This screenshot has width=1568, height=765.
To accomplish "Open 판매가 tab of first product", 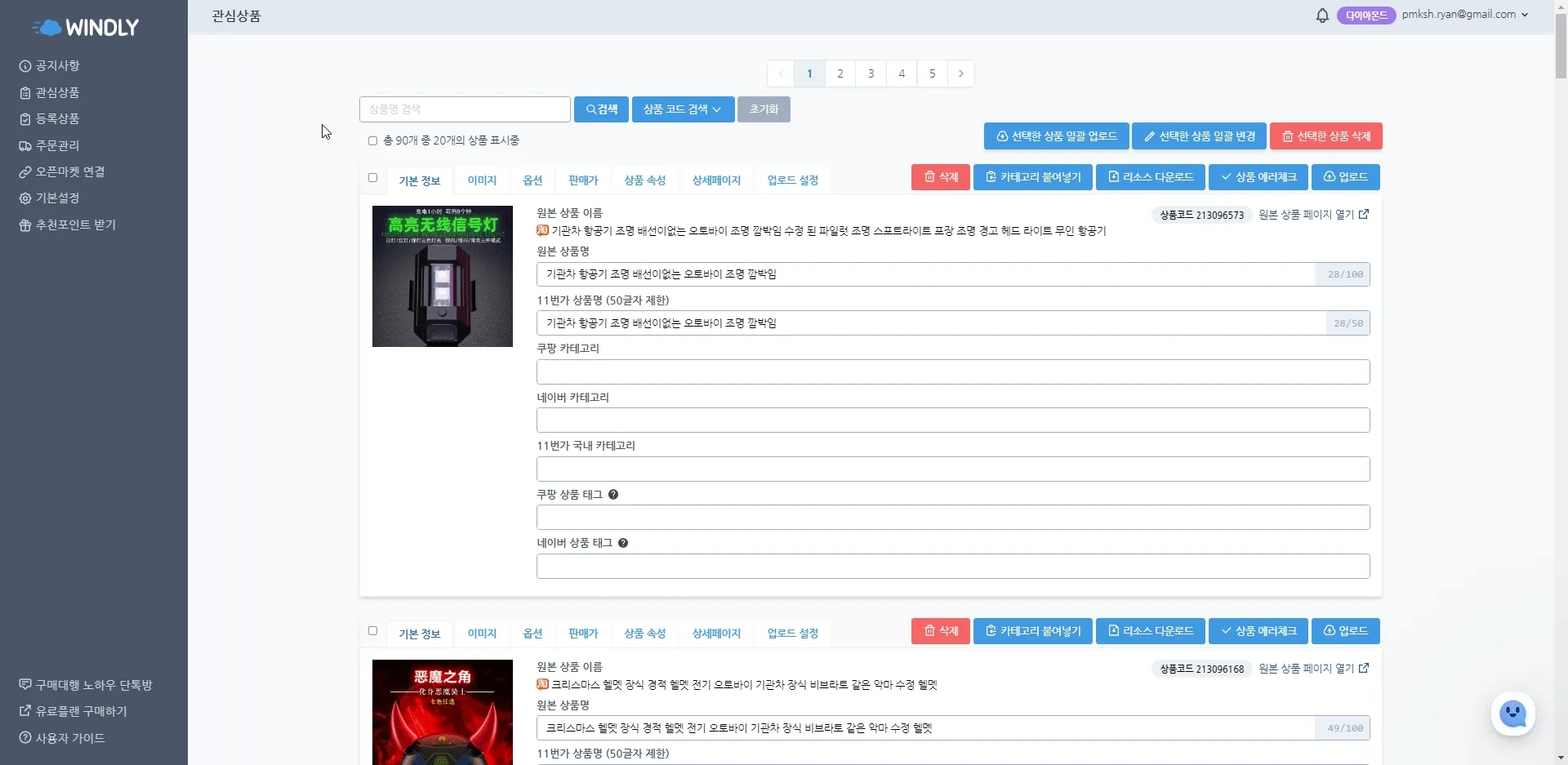I will point(583,180).
